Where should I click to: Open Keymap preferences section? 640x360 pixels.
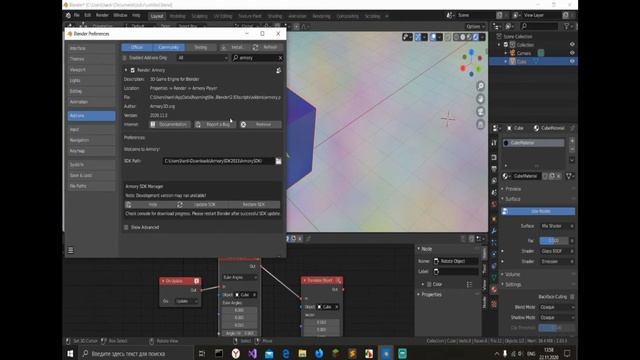[91, 151]
